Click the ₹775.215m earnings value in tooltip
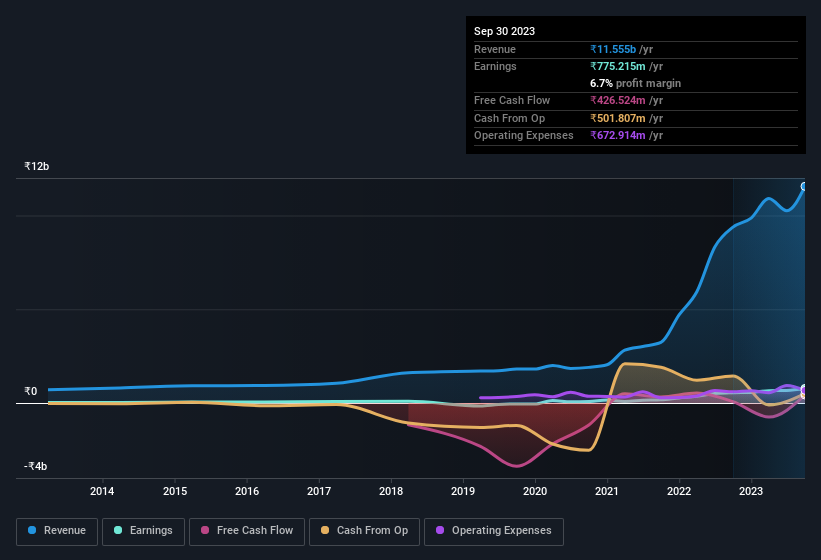821x560 pixels. tap(618, 66)
